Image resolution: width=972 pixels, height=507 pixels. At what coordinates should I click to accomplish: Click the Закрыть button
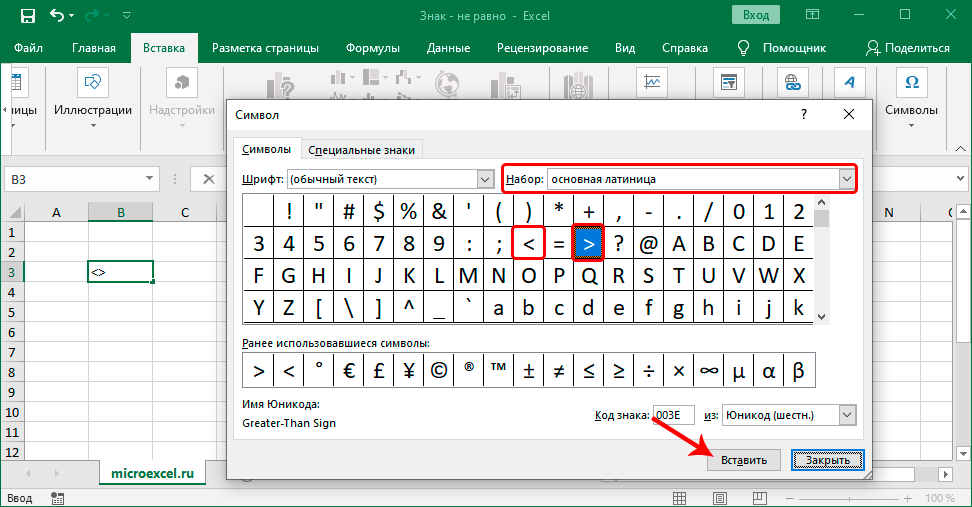(828, 460)
